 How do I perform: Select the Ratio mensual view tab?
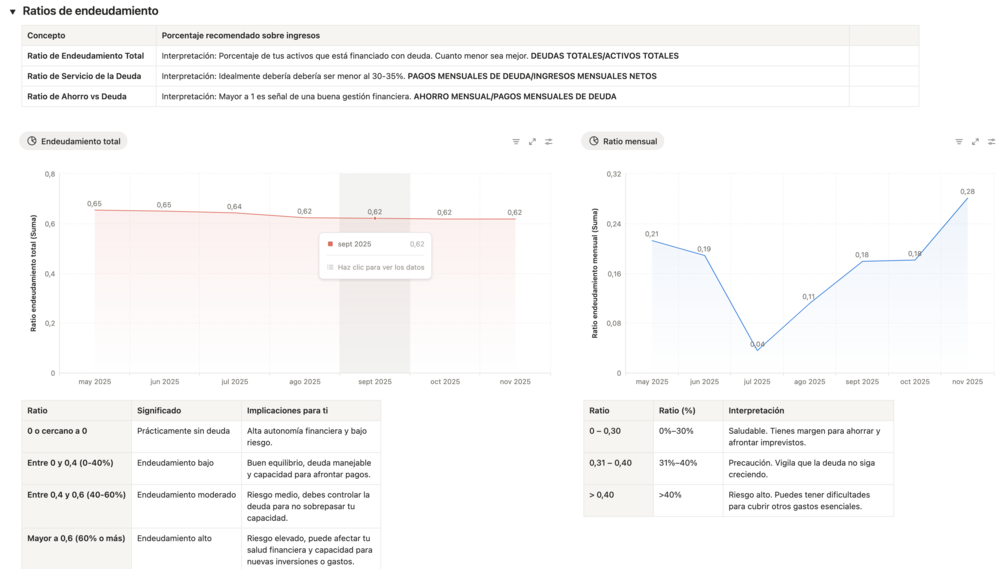pos(623,142)
